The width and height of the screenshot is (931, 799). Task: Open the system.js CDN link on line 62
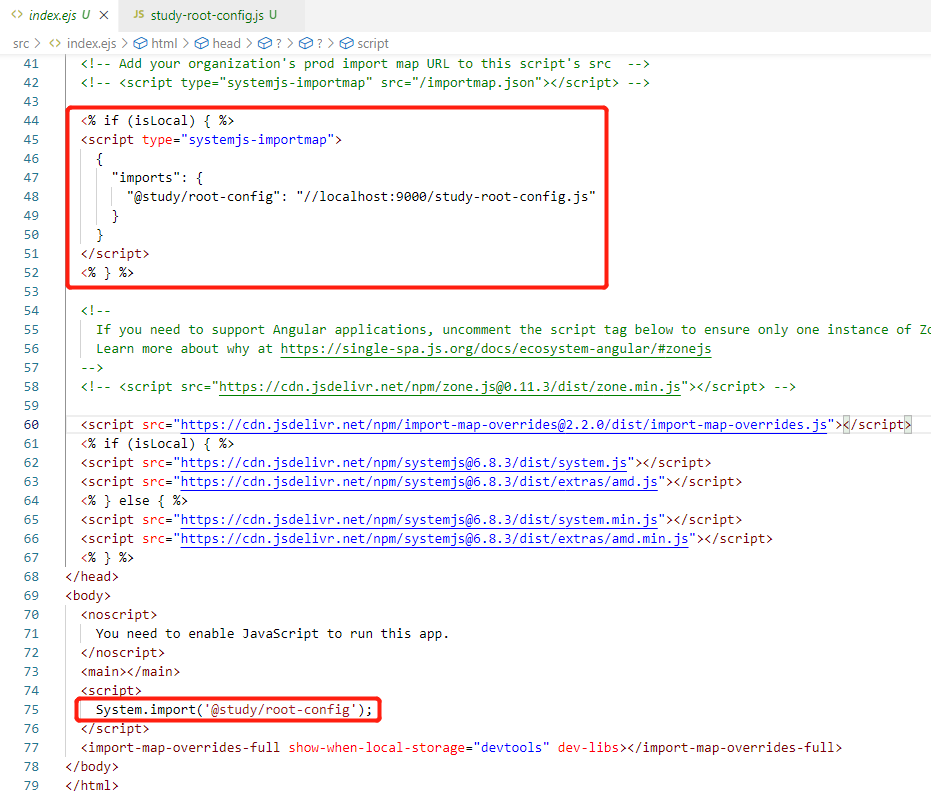coord(403,462)
